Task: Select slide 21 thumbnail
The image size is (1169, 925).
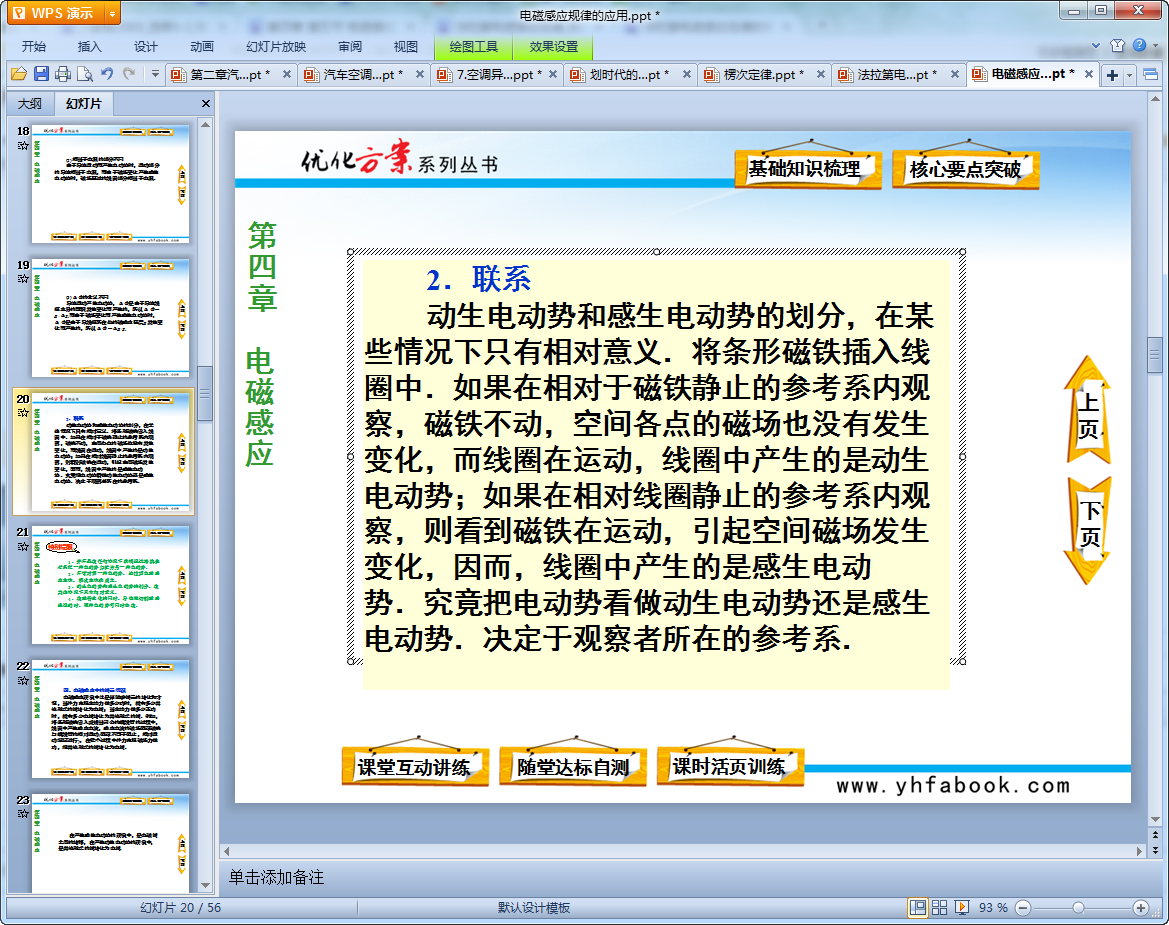Action: (x=110, y=585)
